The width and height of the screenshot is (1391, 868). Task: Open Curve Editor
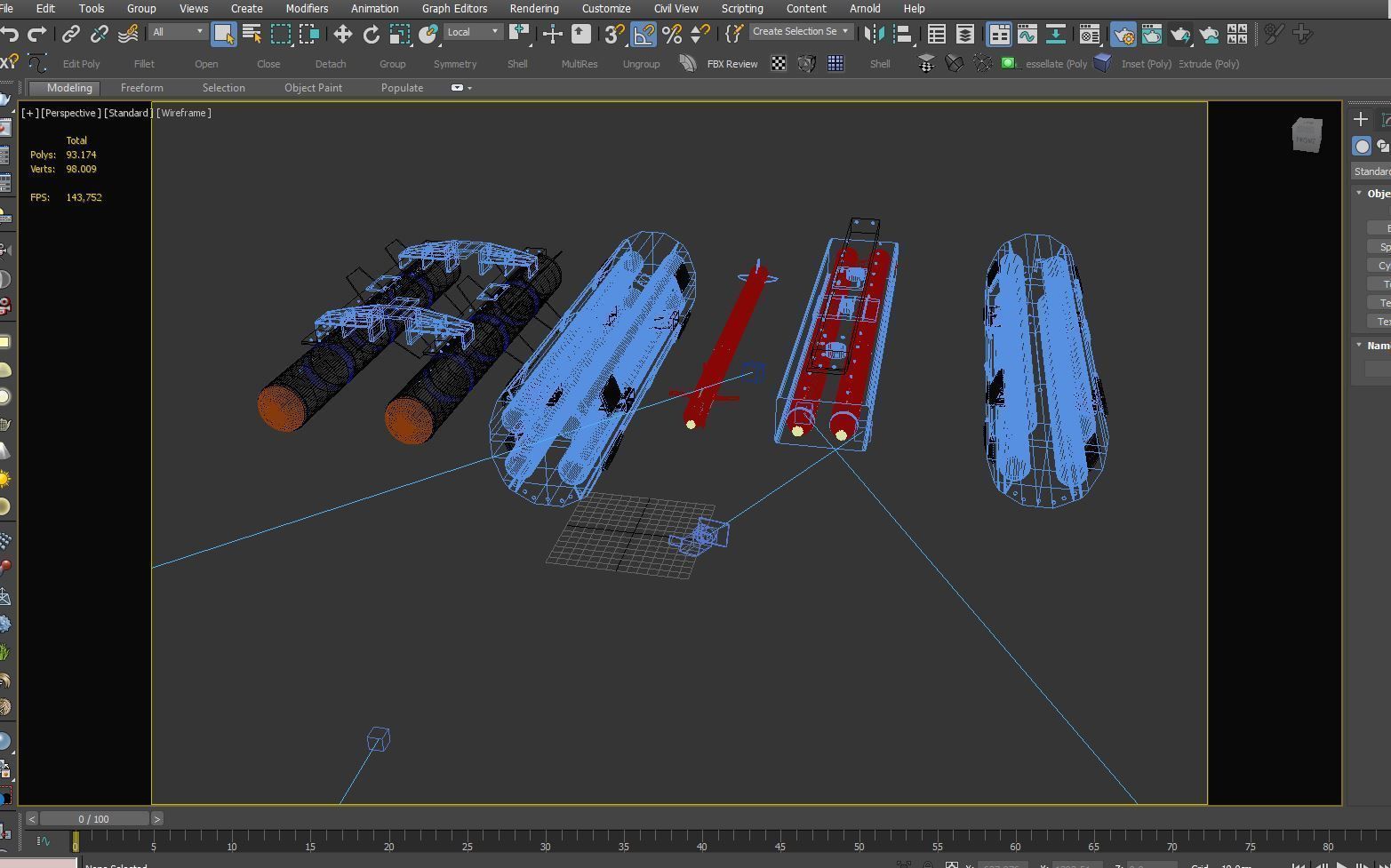pyautogui.click(x=1027, y=34)
